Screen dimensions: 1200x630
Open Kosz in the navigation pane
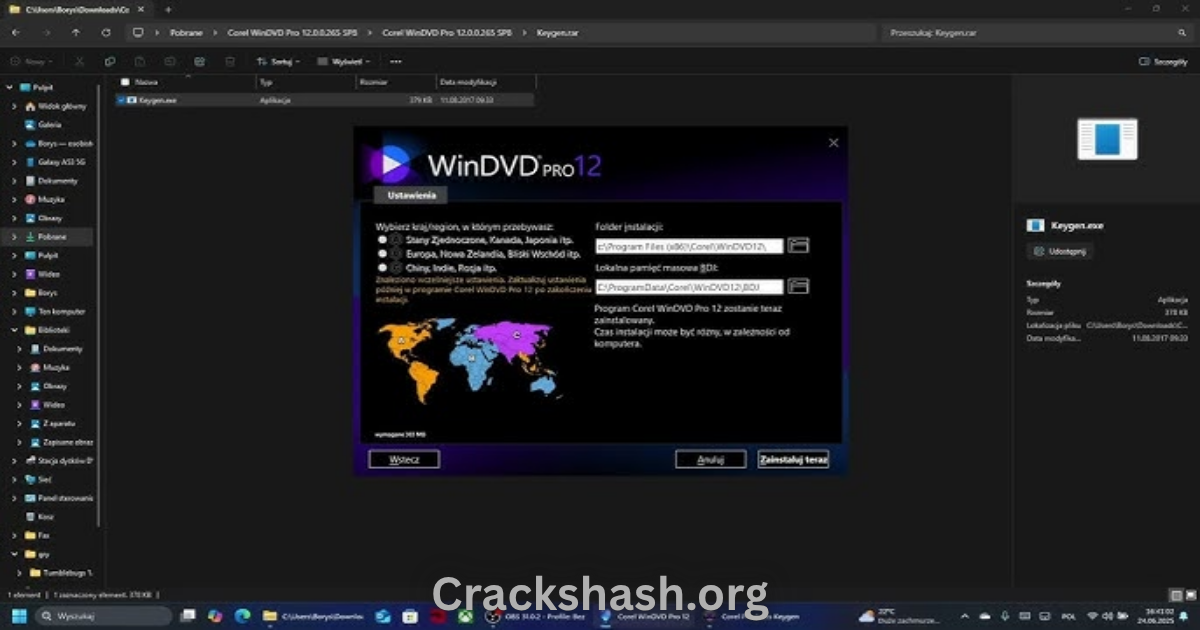pyautogui.click(x=45, y=517)
